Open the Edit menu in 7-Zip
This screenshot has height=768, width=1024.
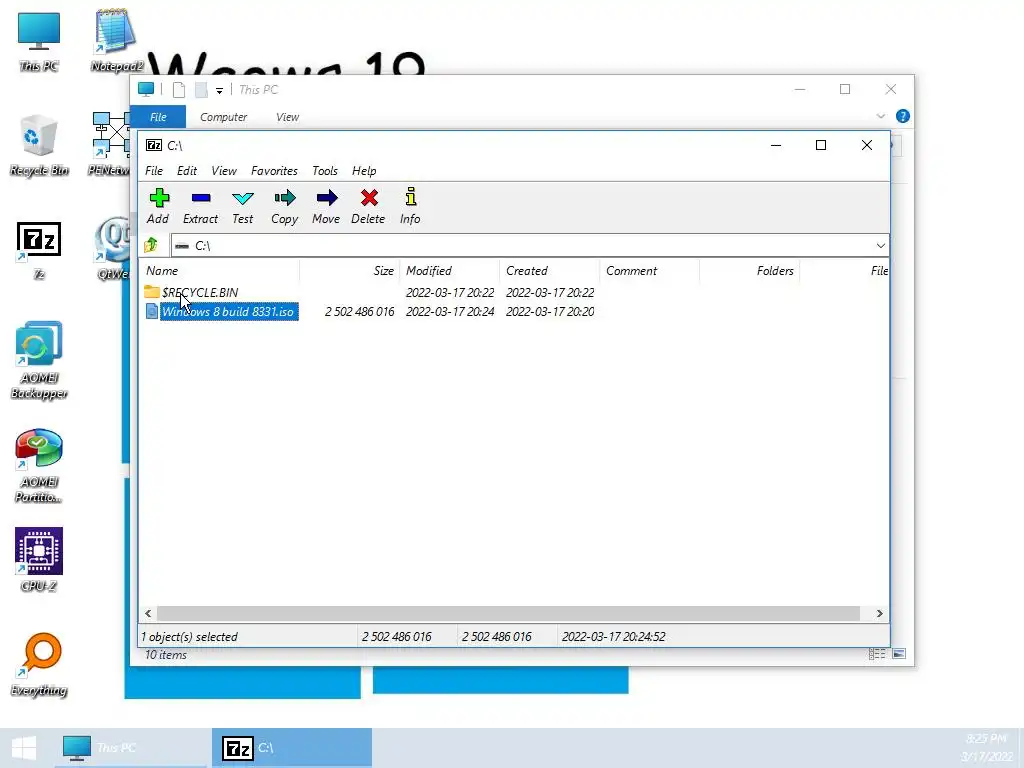click(x=187, y=170)
